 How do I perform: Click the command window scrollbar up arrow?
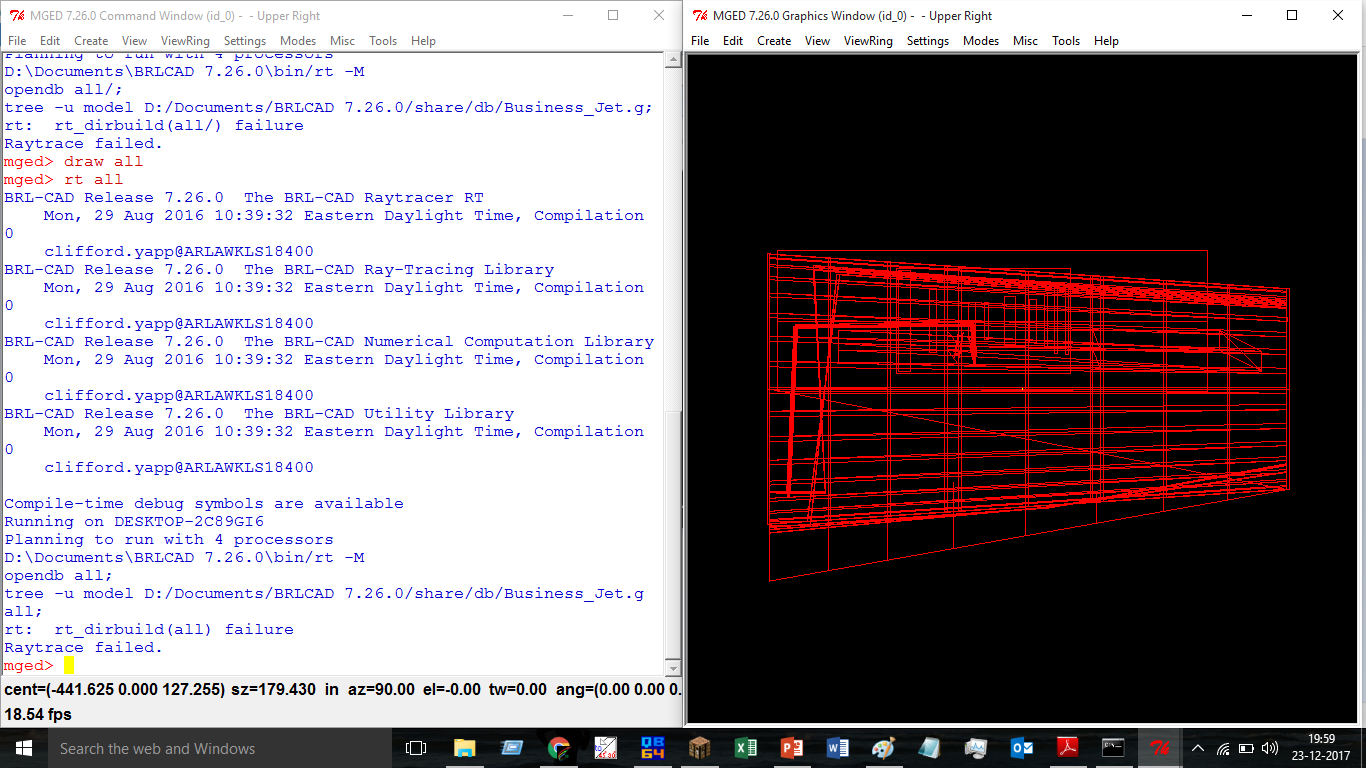[672, 61]
